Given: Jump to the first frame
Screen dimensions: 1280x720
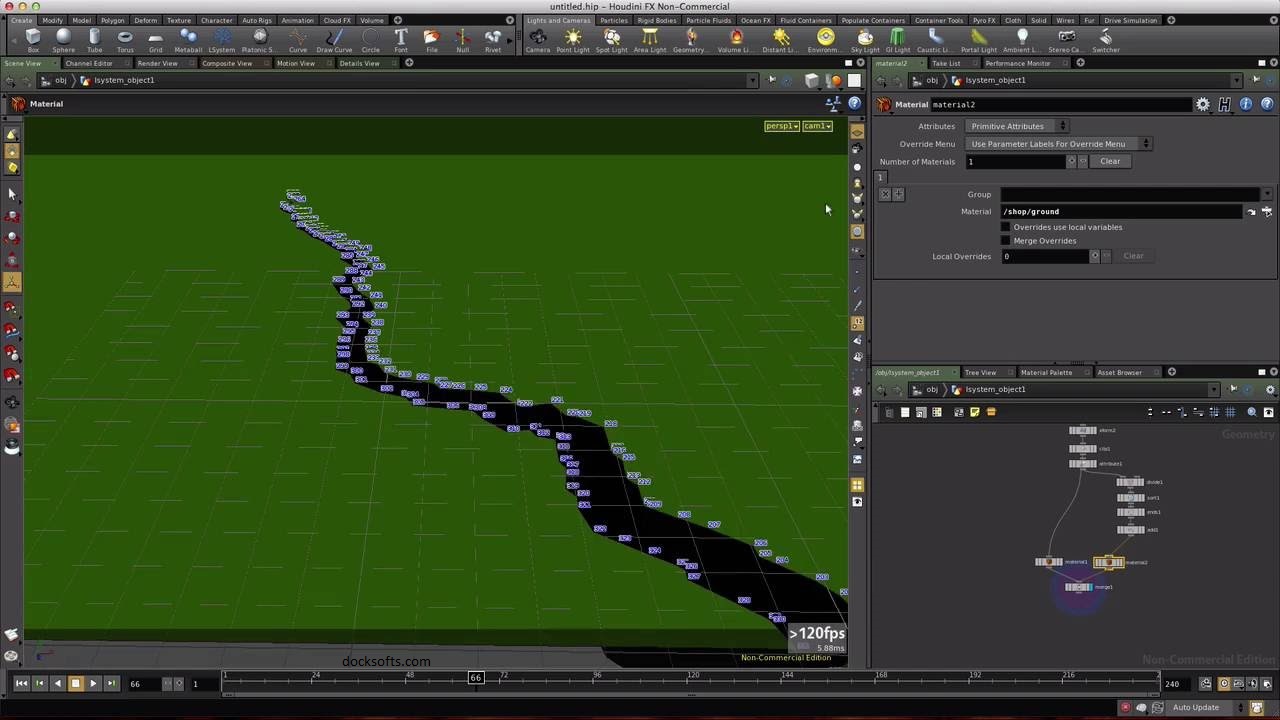Looking at the screenshot, I should [21, 683].
